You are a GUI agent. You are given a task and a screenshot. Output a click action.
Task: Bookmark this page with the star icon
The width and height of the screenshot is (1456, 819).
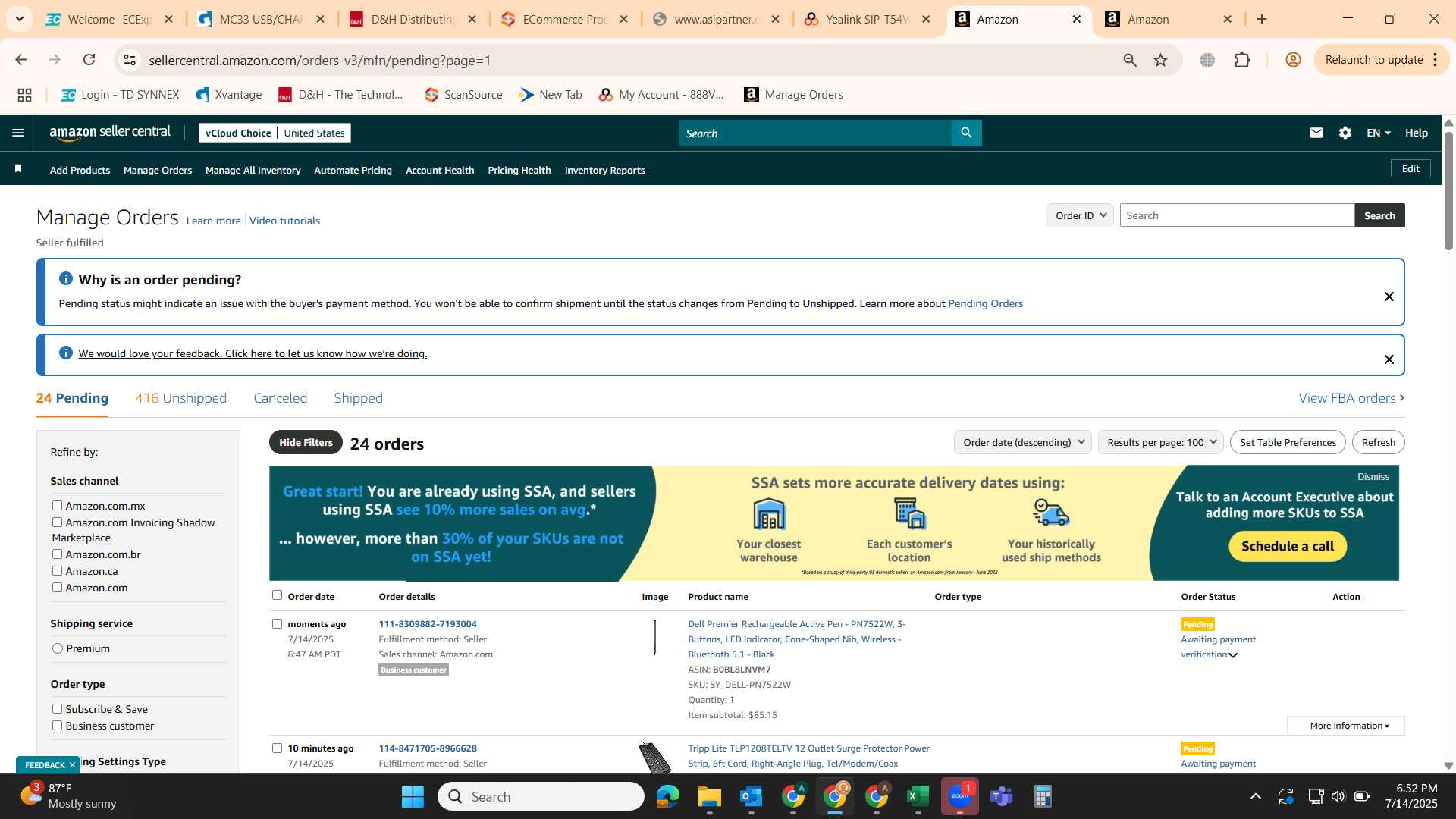coord(1160,60)
